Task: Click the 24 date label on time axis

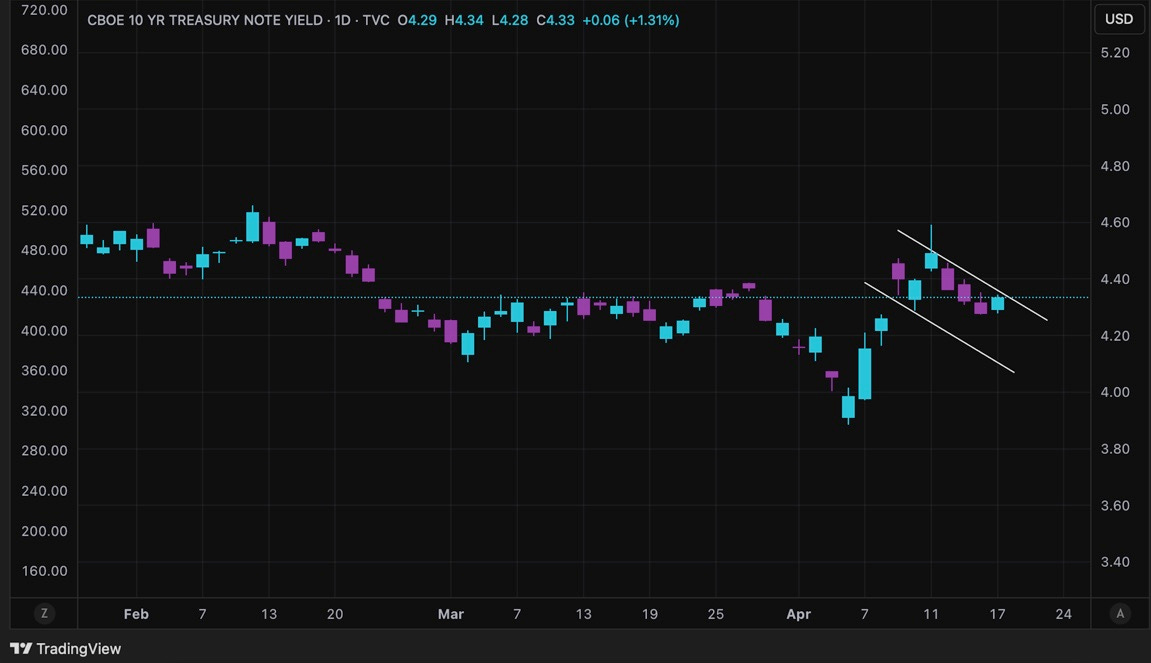Action: pos(1064,614)
